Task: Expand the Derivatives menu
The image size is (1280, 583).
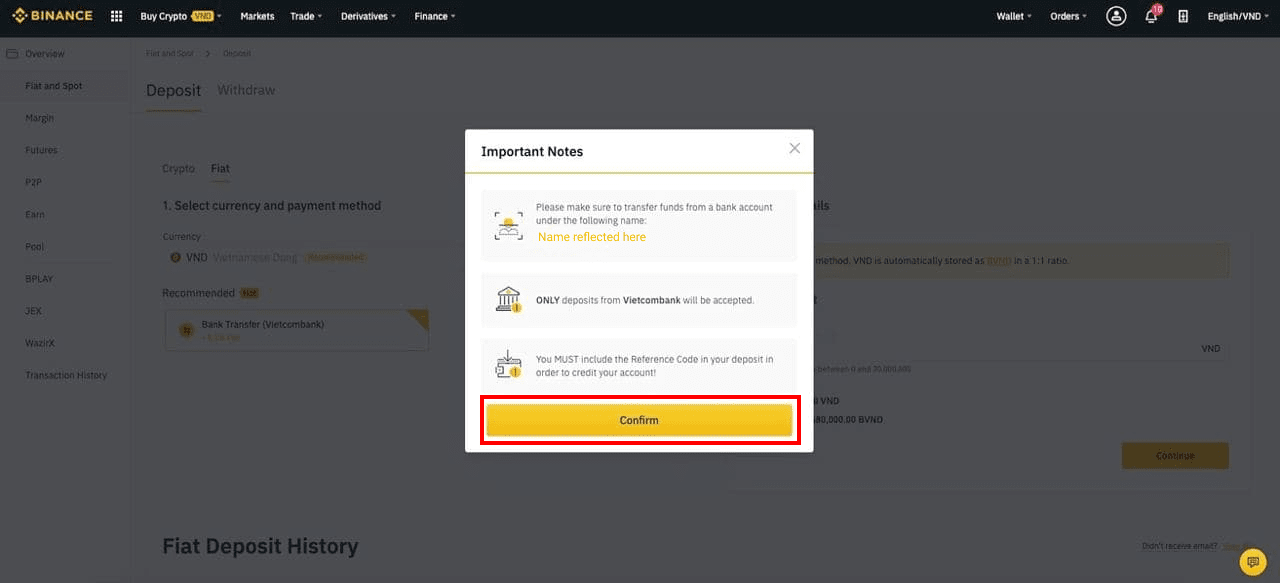Action: 368,16
